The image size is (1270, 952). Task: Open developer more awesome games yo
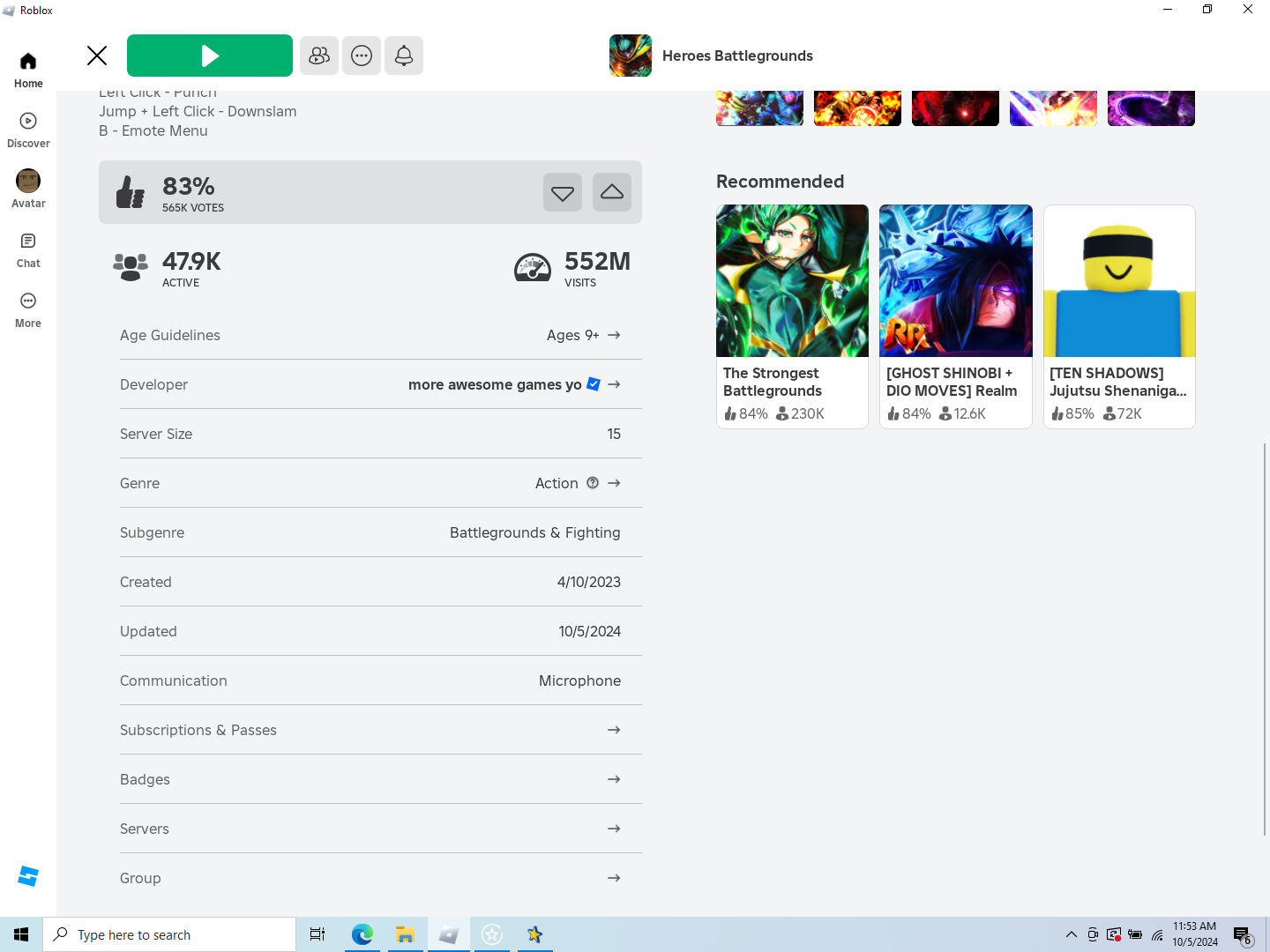[x=495, y=384]
